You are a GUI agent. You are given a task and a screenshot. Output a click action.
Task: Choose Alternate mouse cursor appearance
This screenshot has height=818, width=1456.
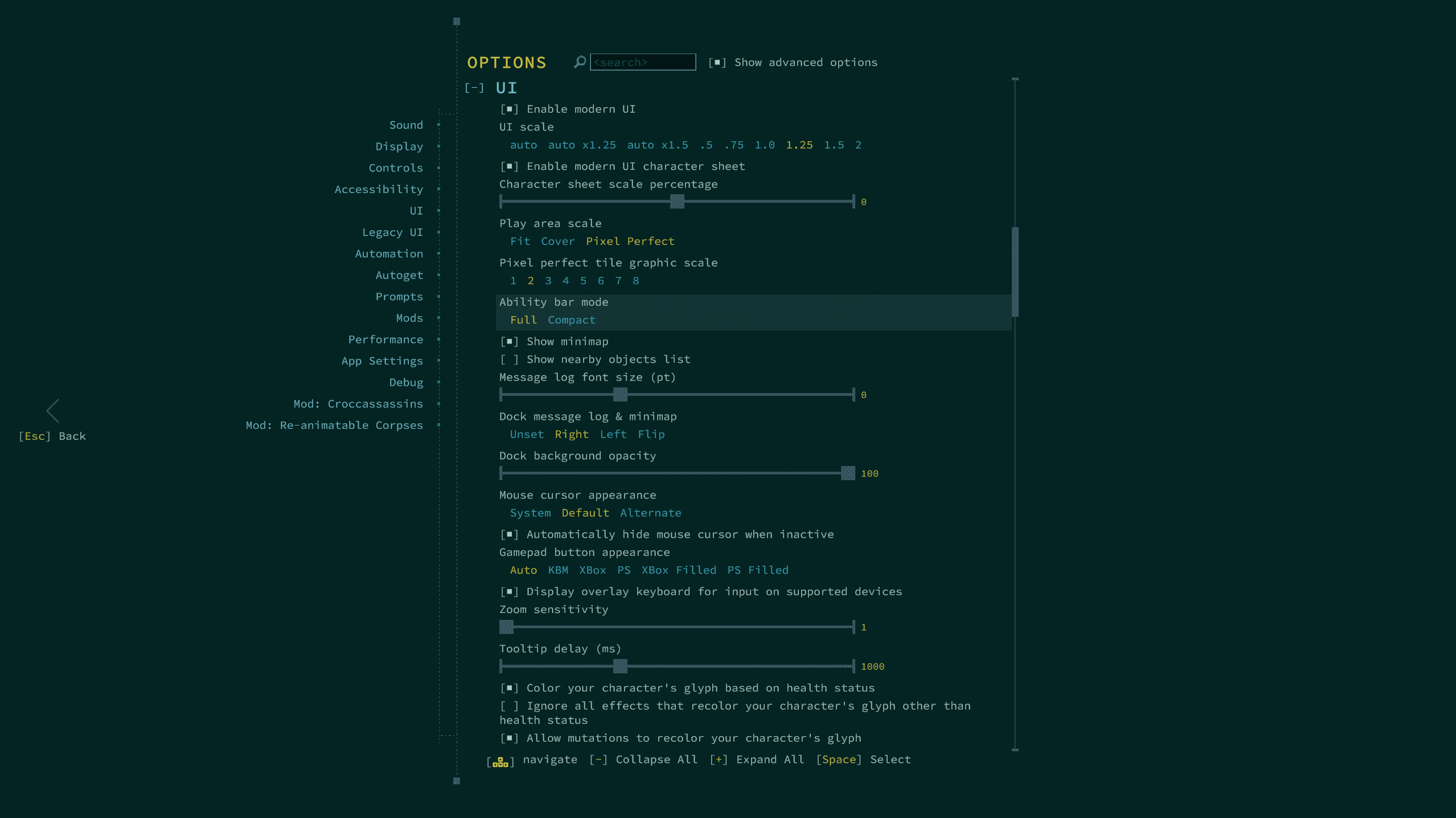(650, 513)
